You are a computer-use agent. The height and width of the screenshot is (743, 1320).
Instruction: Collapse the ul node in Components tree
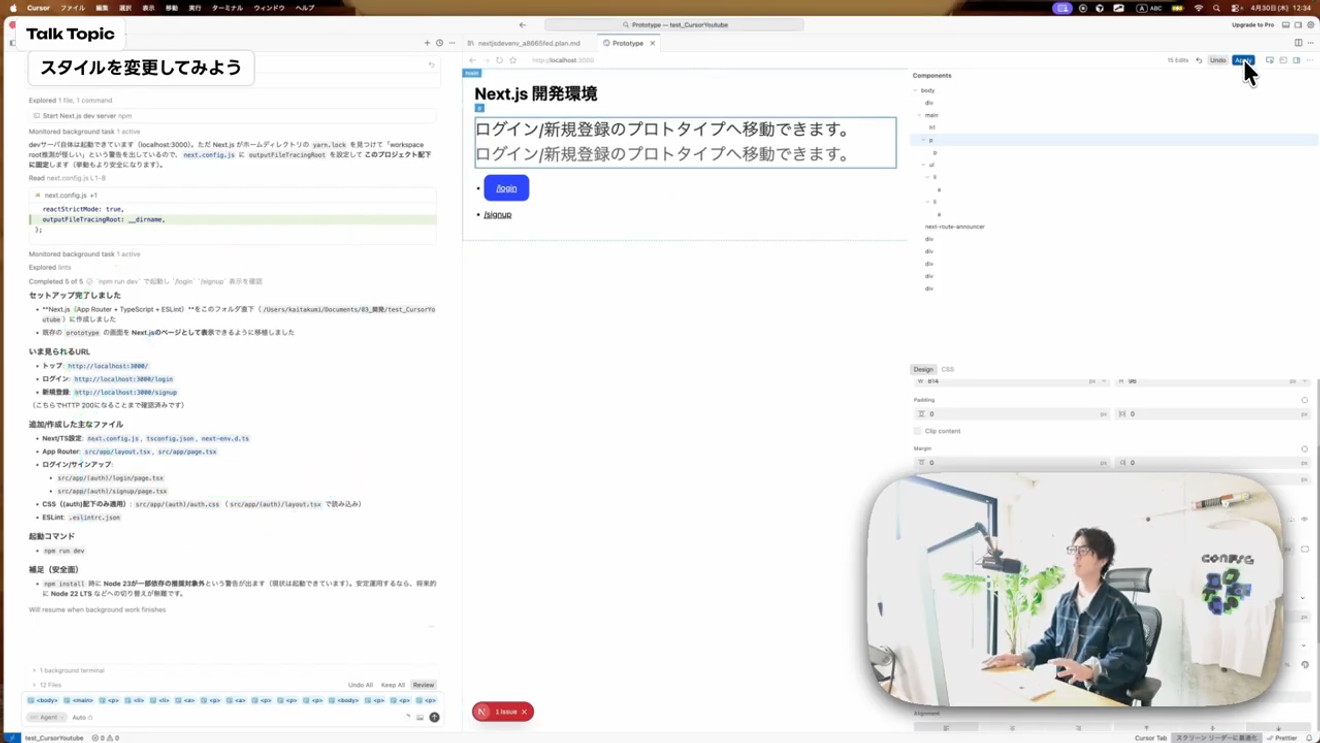pyautogui.click(x=924, y=165)
